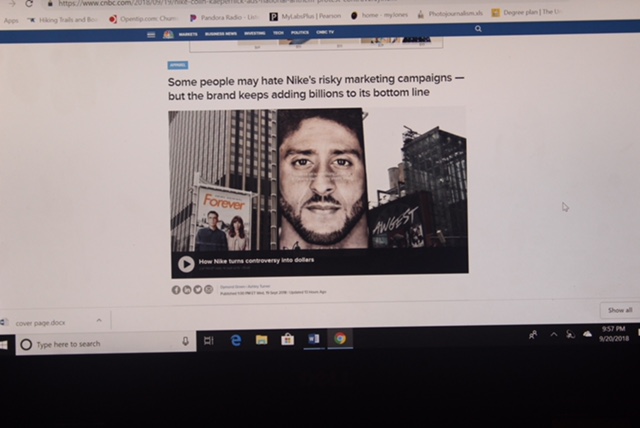Play the Nike controversy video
The height and width of the screenshot is (428, 640).
pos(186,264)
